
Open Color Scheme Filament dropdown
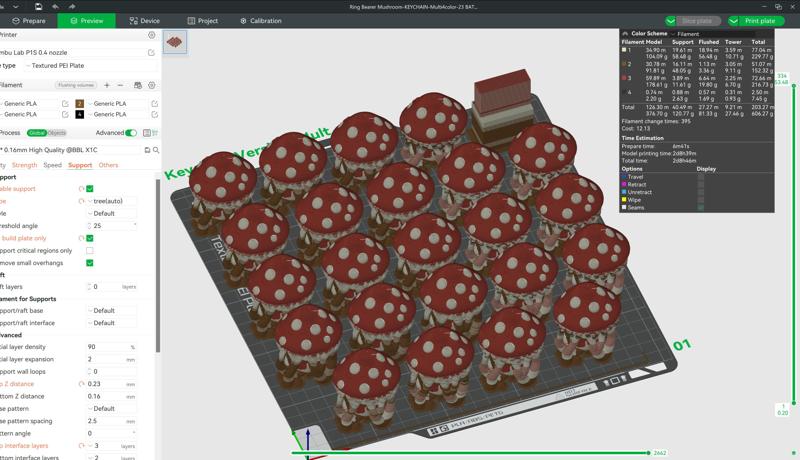pyautogui.click(x=714, y=34)
